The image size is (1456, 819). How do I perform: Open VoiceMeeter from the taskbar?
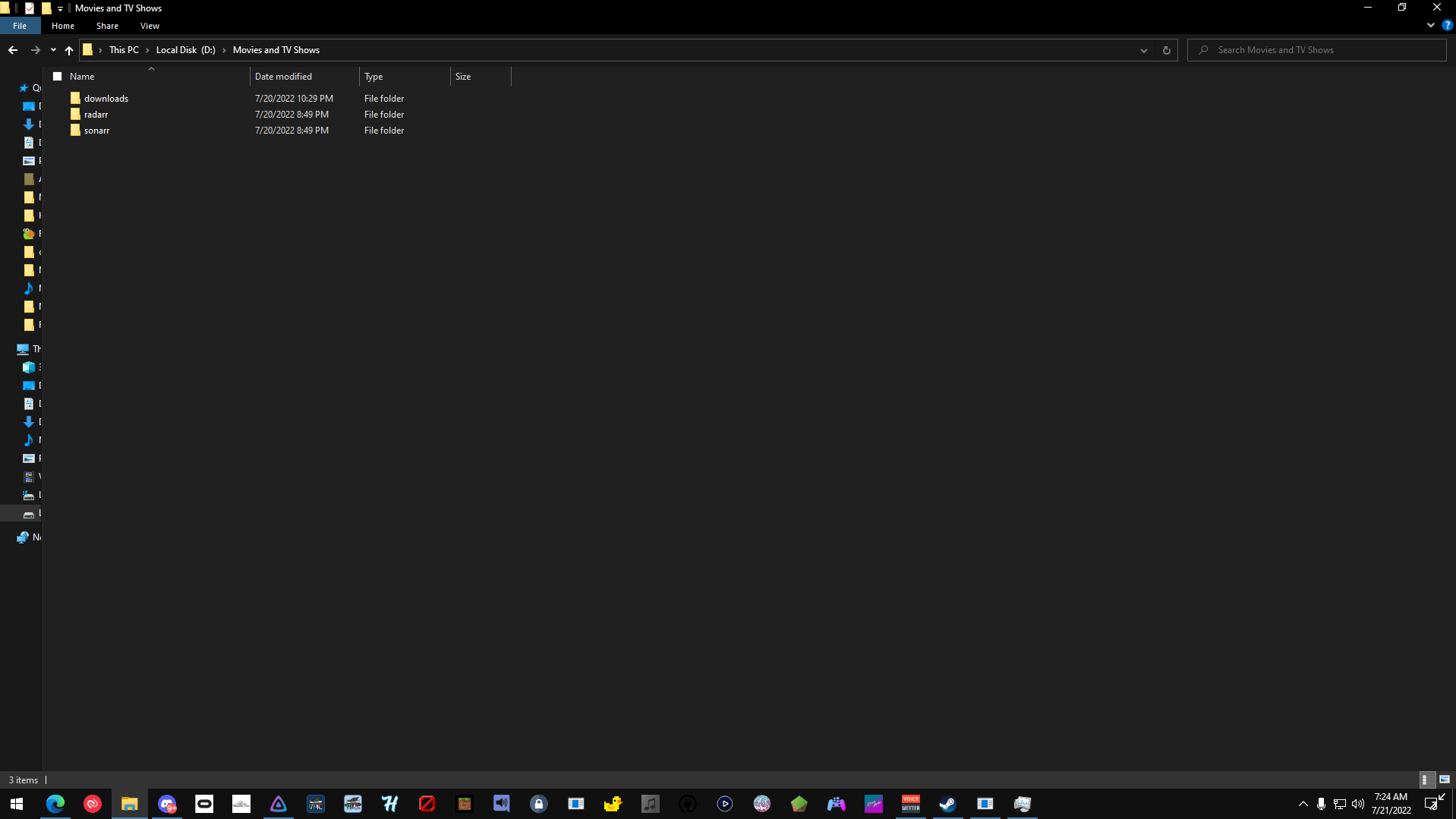(910, 804)
